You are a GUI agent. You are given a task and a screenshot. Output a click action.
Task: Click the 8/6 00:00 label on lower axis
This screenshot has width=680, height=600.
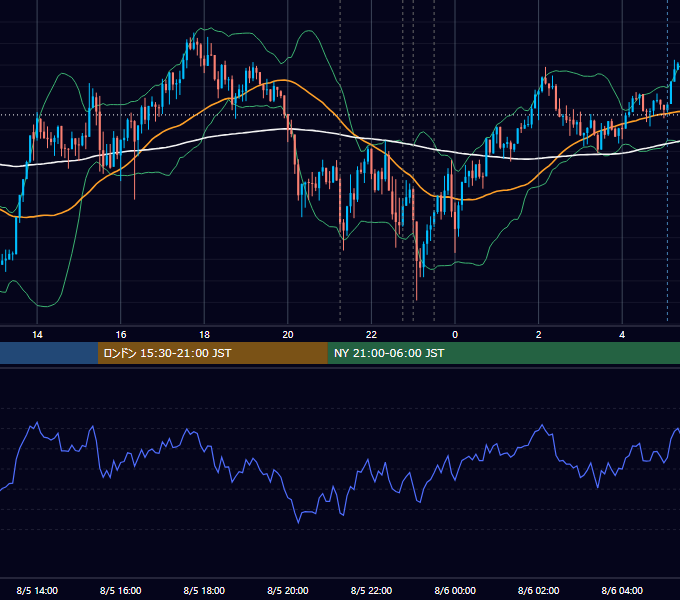(x=455, y=590)
